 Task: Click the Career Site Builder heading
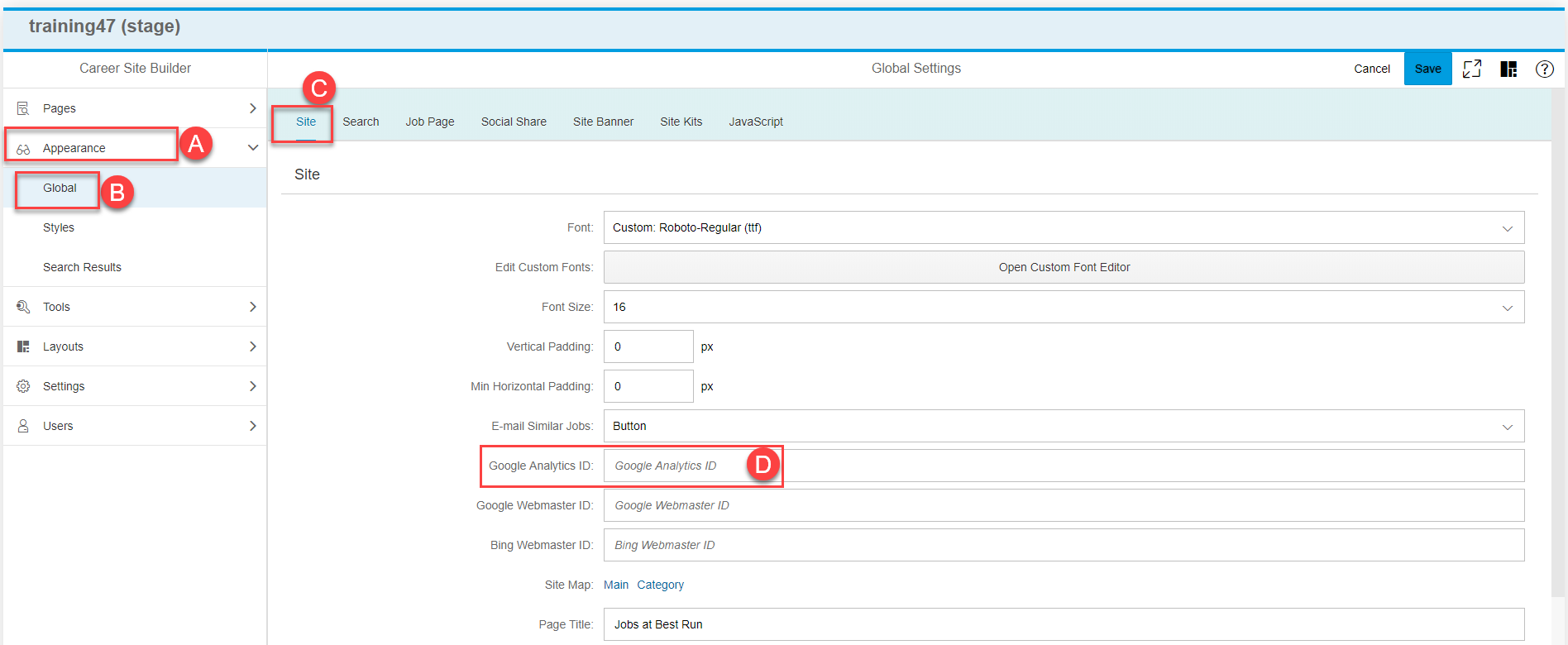(x=135, y=69)
